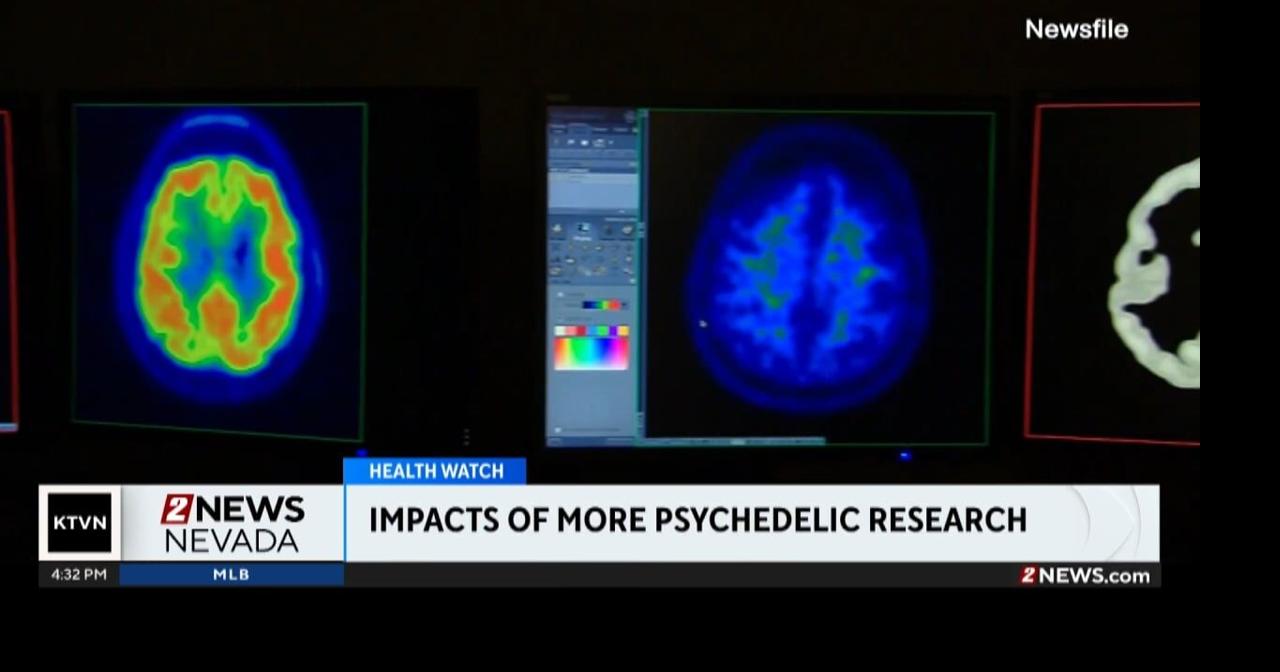Open the Impacts of More Psychedelic Research headline
Viewport: 1280px width, 672px height.
(698, 520)
